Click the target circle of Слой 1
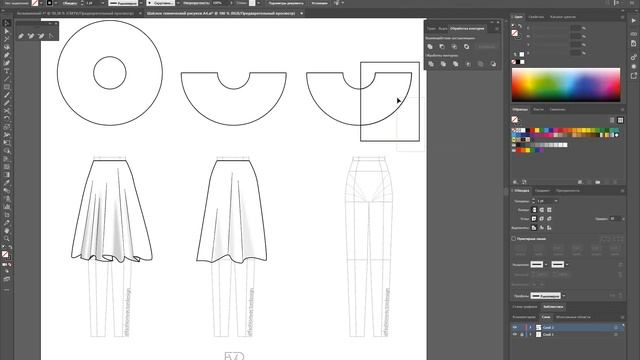The height and width of the screenshot is (360, 640). click(616, 334)
